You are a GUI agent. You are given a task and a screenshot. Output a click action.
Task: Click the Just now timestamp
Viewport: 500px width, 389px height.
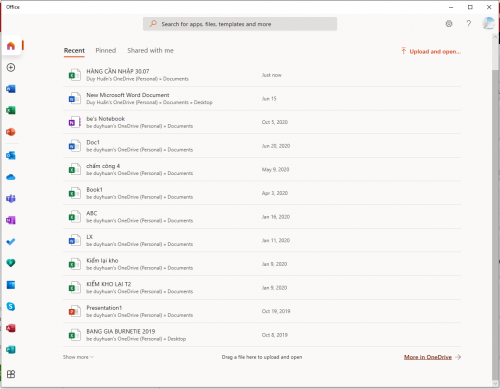click(271, 75)
